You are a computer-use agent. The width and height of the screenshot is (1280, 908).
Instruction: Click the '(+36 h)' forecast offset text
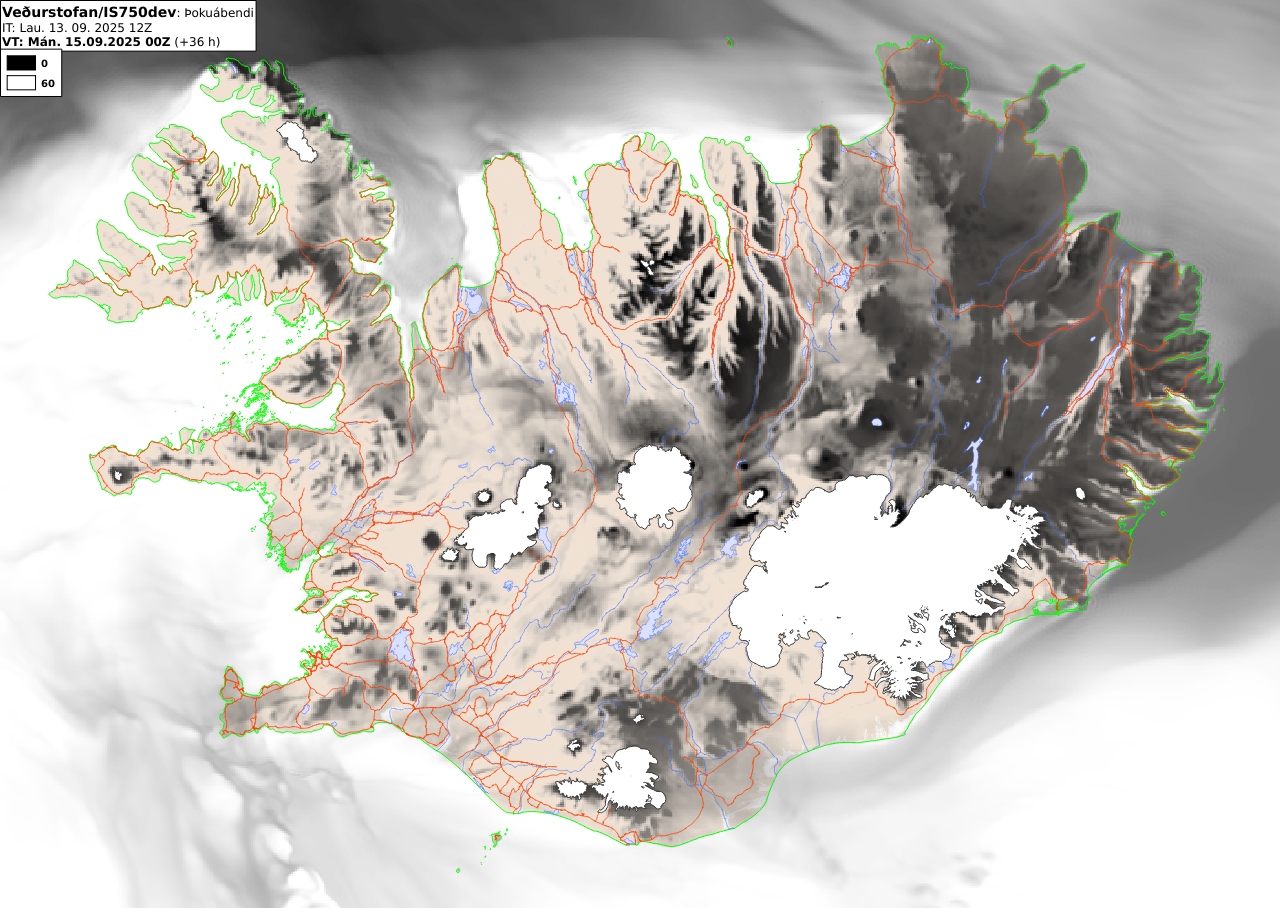coord(198,42)
